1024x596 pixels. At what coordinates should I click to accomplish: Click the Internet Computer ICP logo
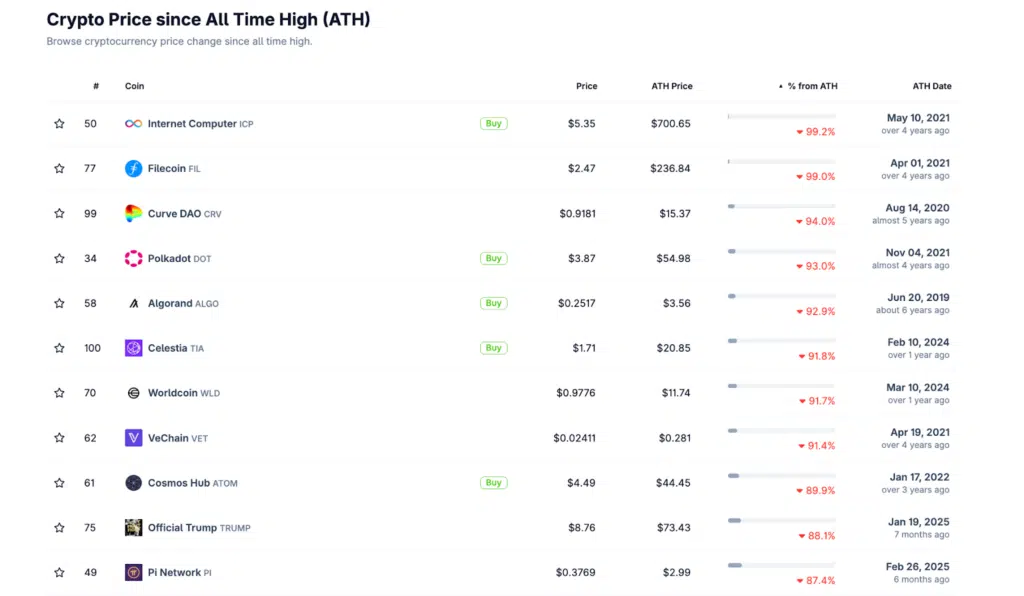tap(132, 124)
